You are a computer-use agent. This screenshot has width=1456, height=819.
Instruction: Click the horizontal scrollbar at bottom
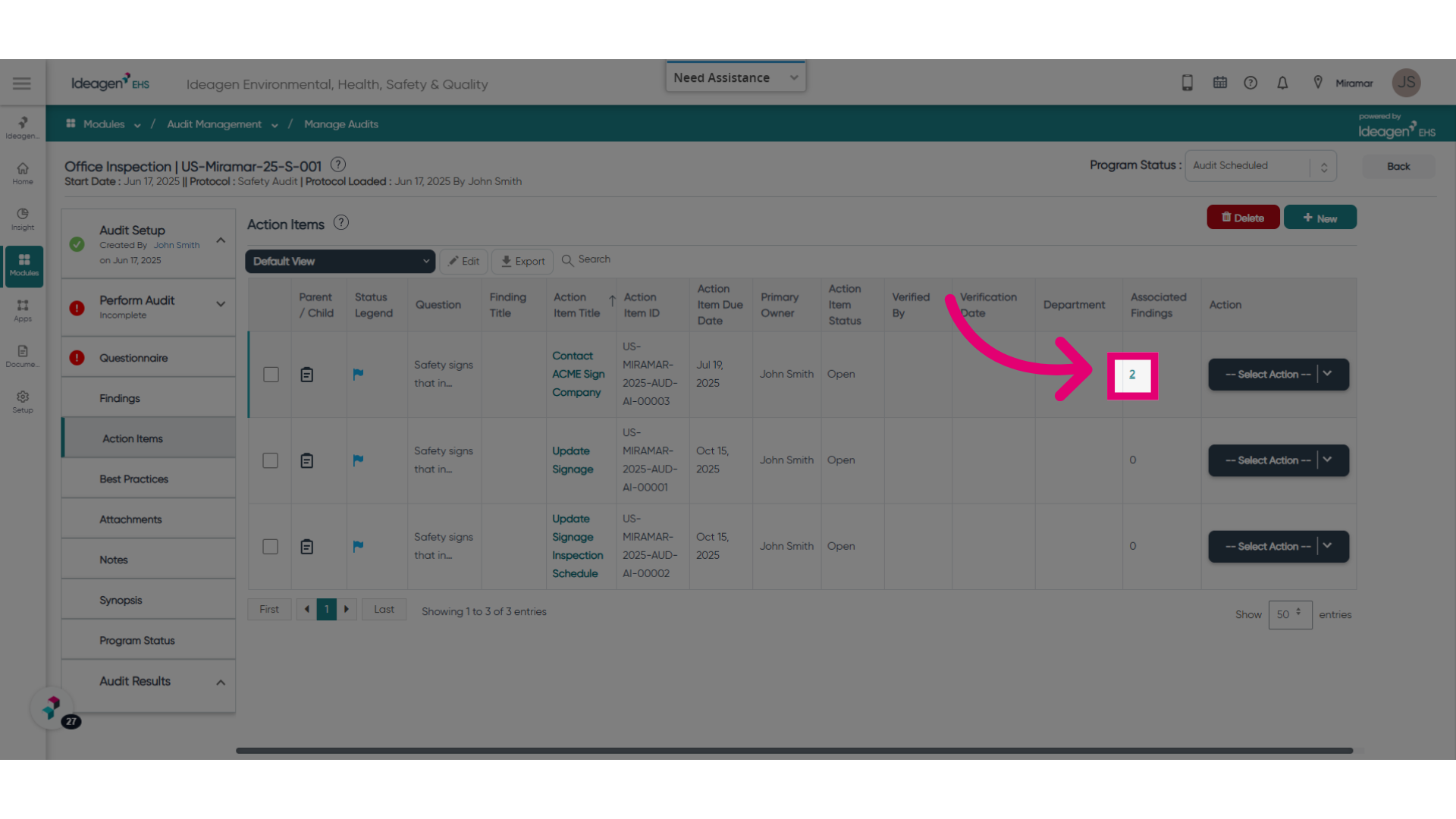point(794,751)
